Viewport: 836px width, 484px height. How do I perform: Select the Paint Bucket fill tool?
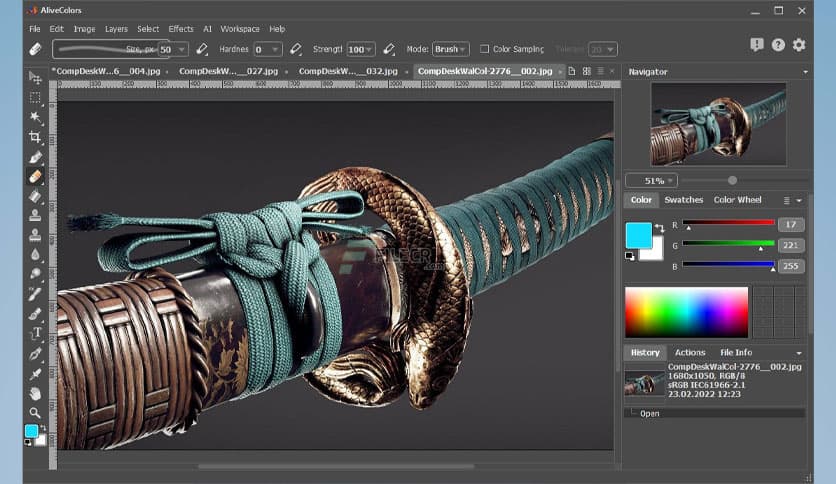(35, 196)
